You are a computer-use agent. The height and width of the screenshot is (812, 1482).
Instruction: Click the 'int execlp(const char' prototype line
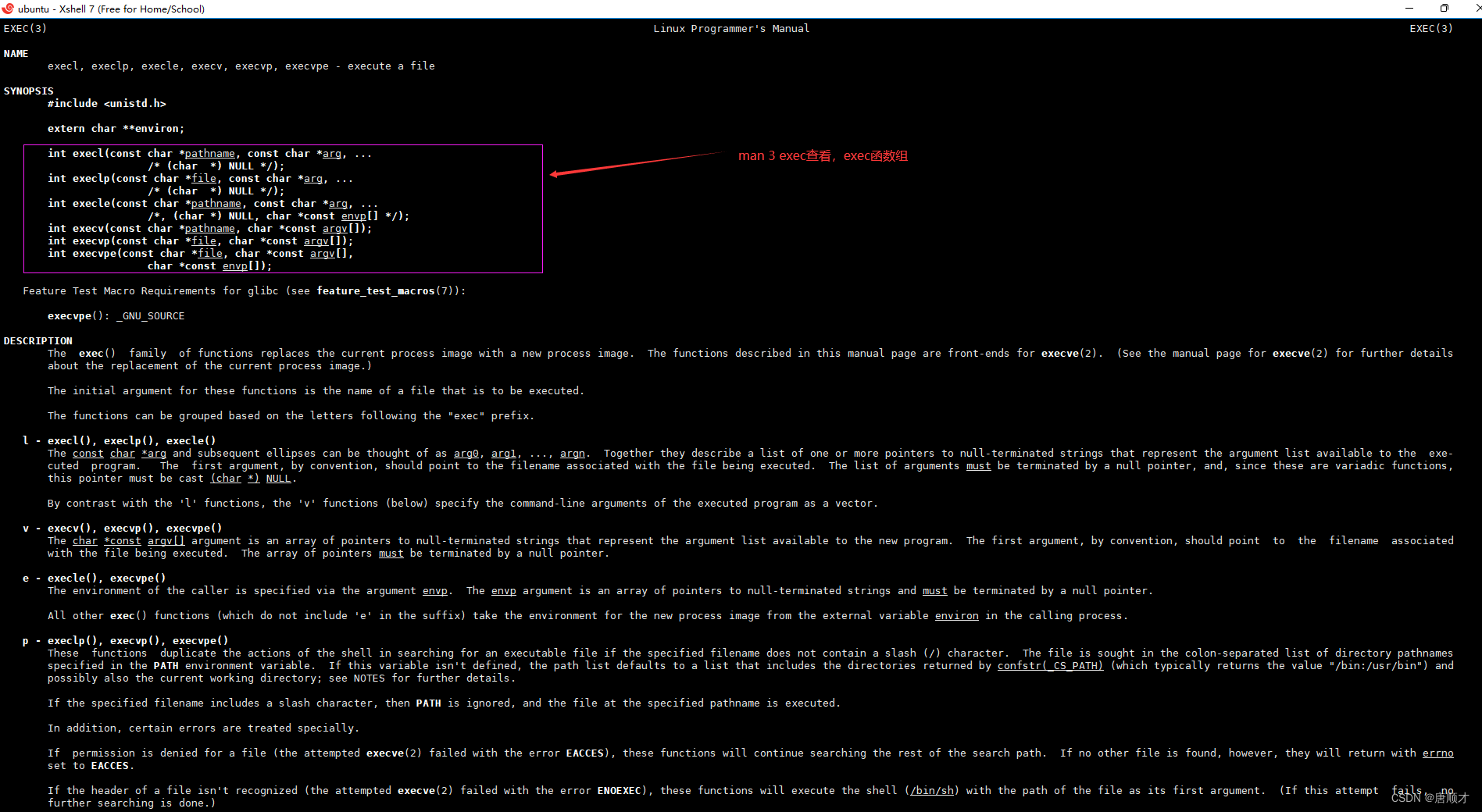(x=201, y=179)
